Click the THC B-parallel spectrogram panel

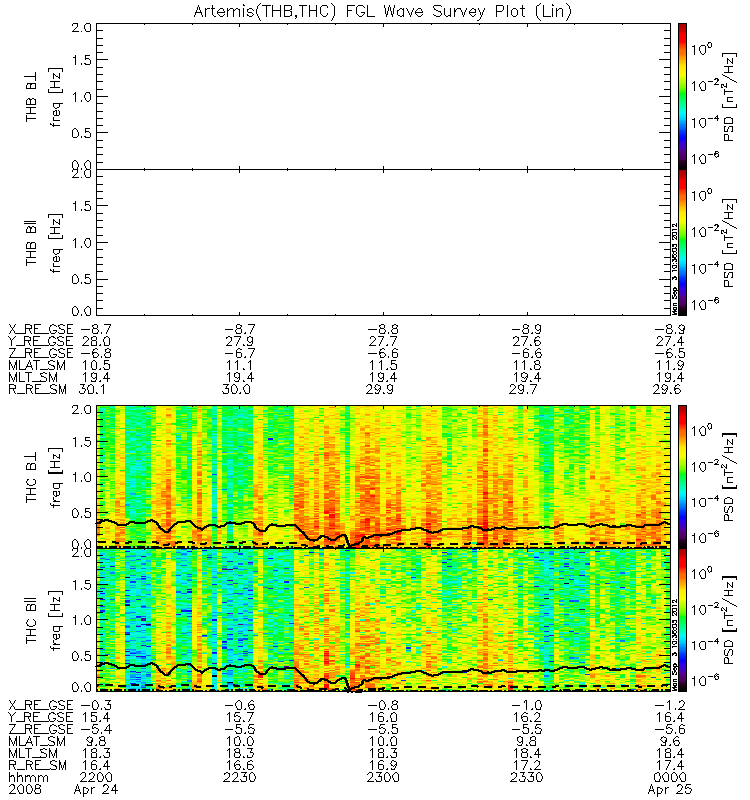tap(383, 620)
